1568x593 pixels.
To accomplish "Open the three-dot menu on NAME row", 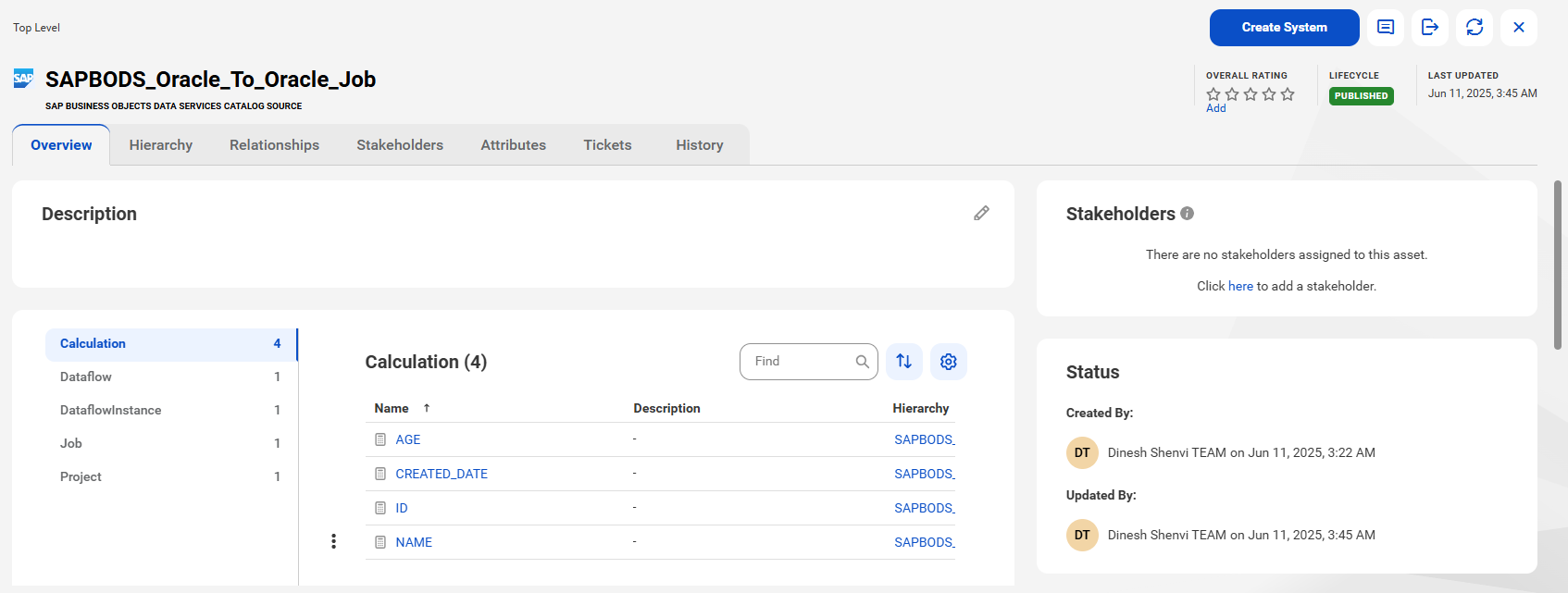I will [x=333, y=541].
